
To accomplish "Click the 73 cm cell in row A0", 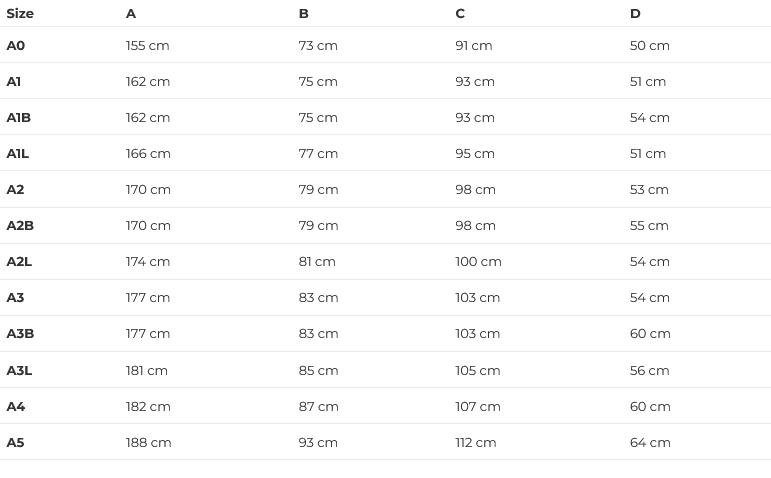I will point(318,46).
